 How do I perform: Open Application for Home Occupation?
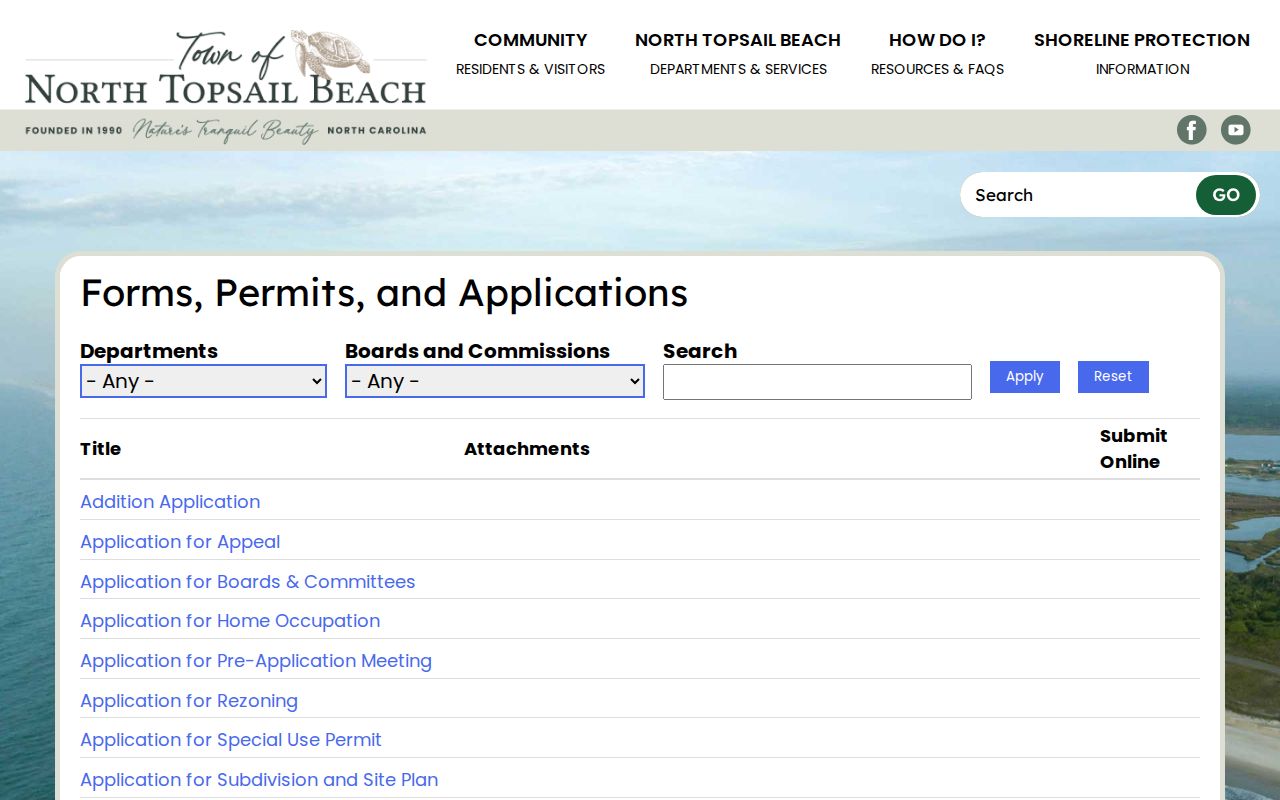click(x=230, y=621)
